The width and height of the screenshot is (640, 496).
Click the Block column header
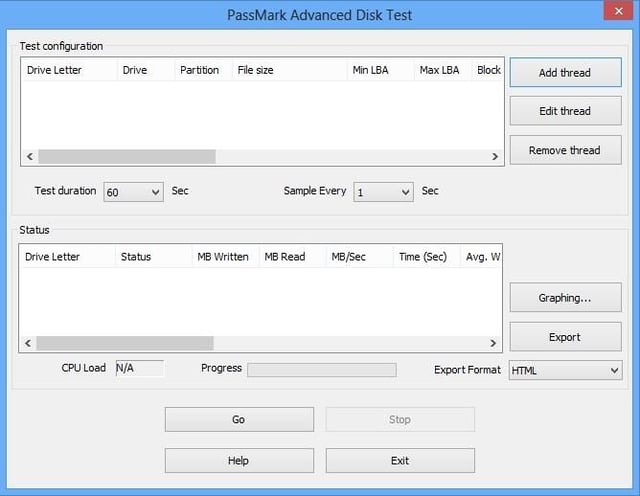pos(488,70)
